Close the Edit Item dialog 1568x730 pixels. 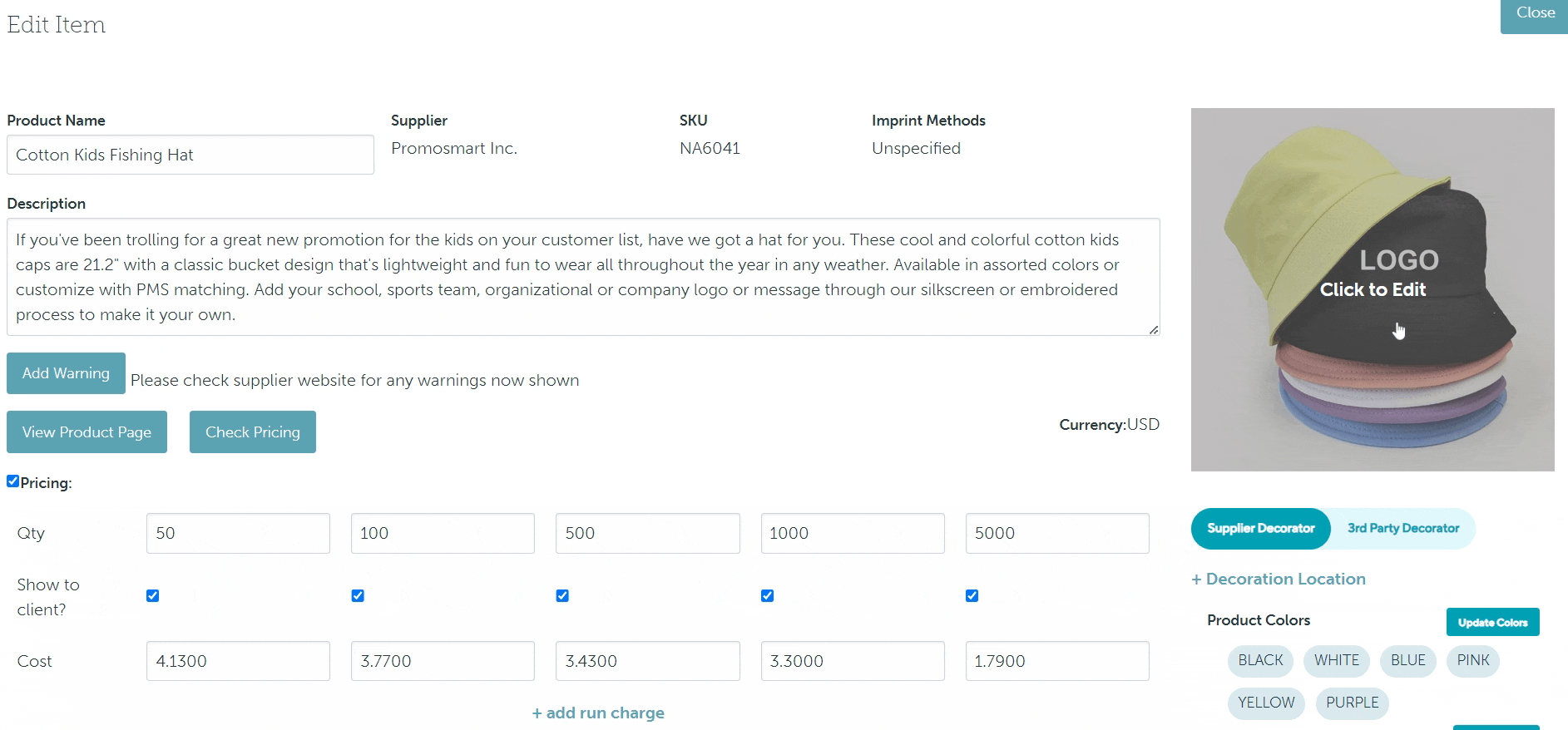pyautogui.click(x=1534, y=14)
